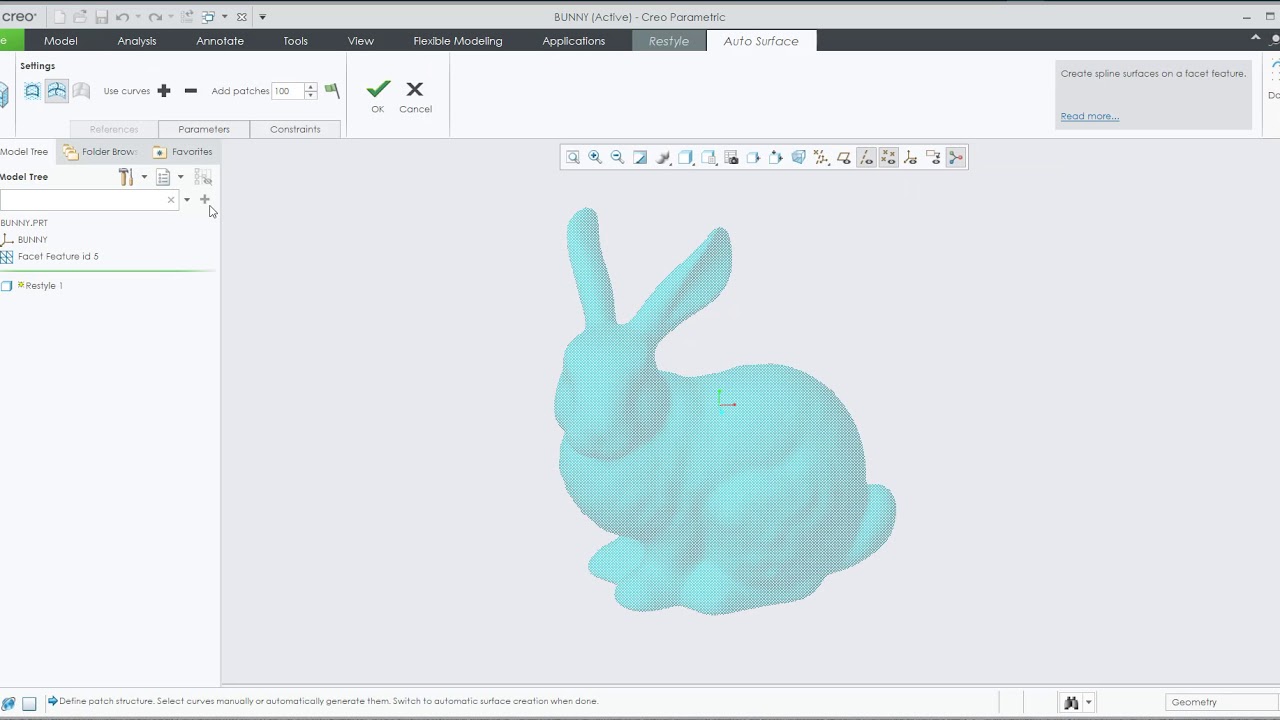Toggle the plane display filter
The width and height of the screenshot is (1280, 720).
pos(844,158)
